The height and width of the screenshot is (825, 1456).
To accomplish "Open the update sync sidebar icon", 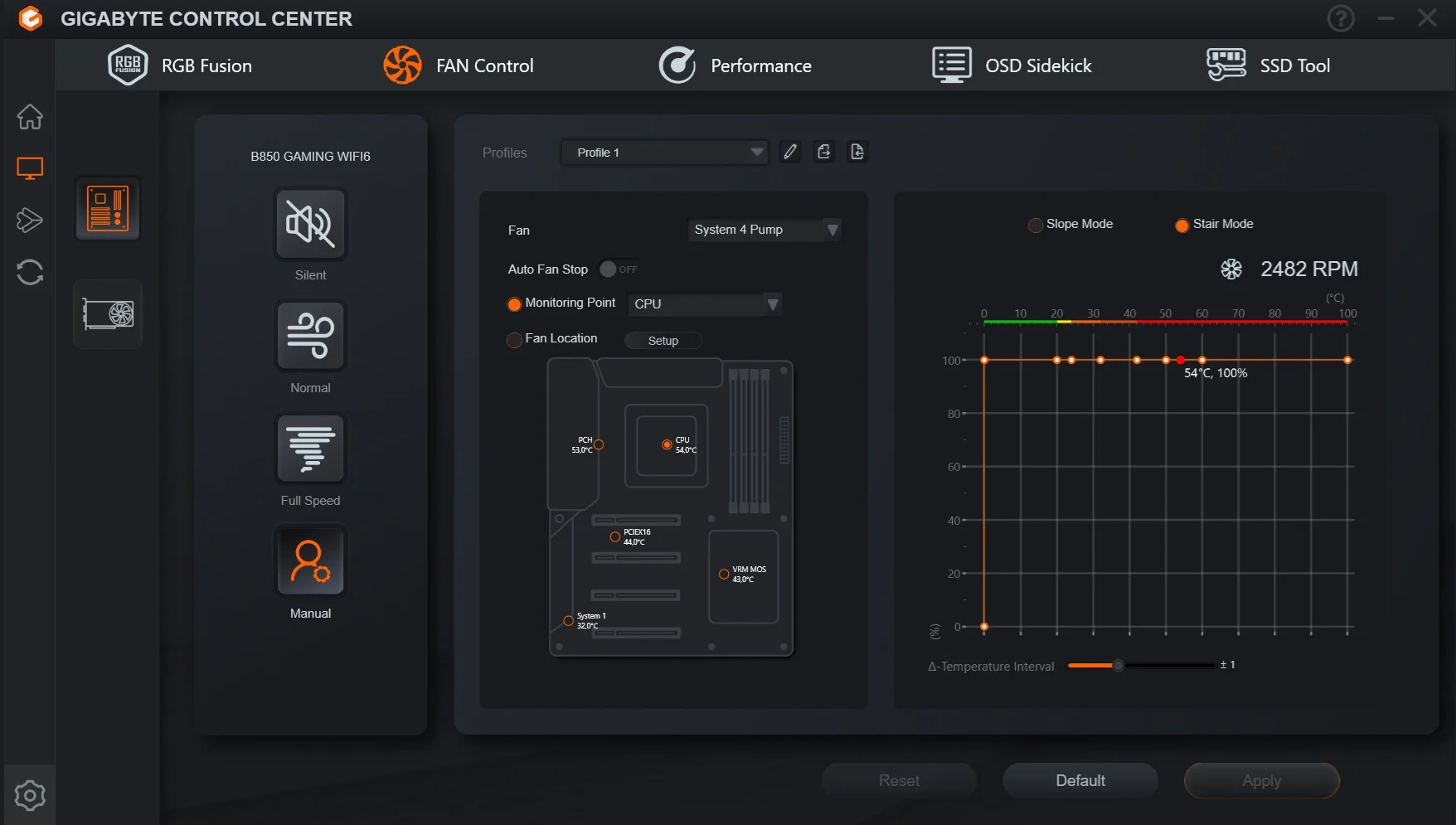I will point(30,272).
